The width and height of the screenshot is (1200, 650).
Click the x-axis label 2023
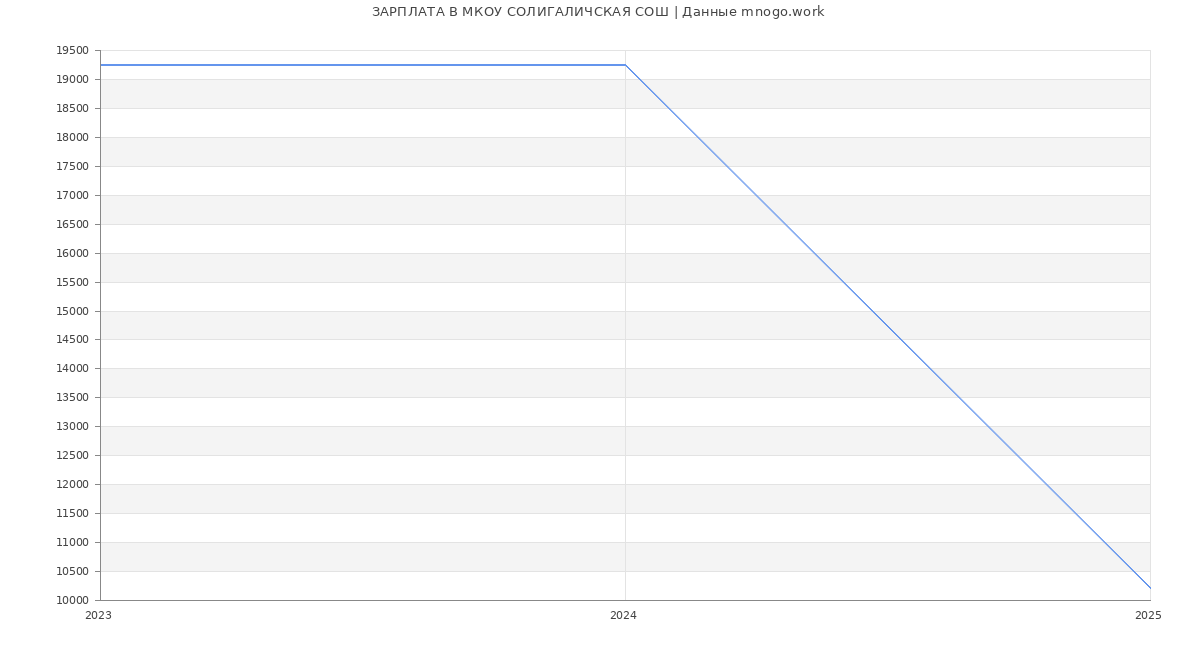99,616
